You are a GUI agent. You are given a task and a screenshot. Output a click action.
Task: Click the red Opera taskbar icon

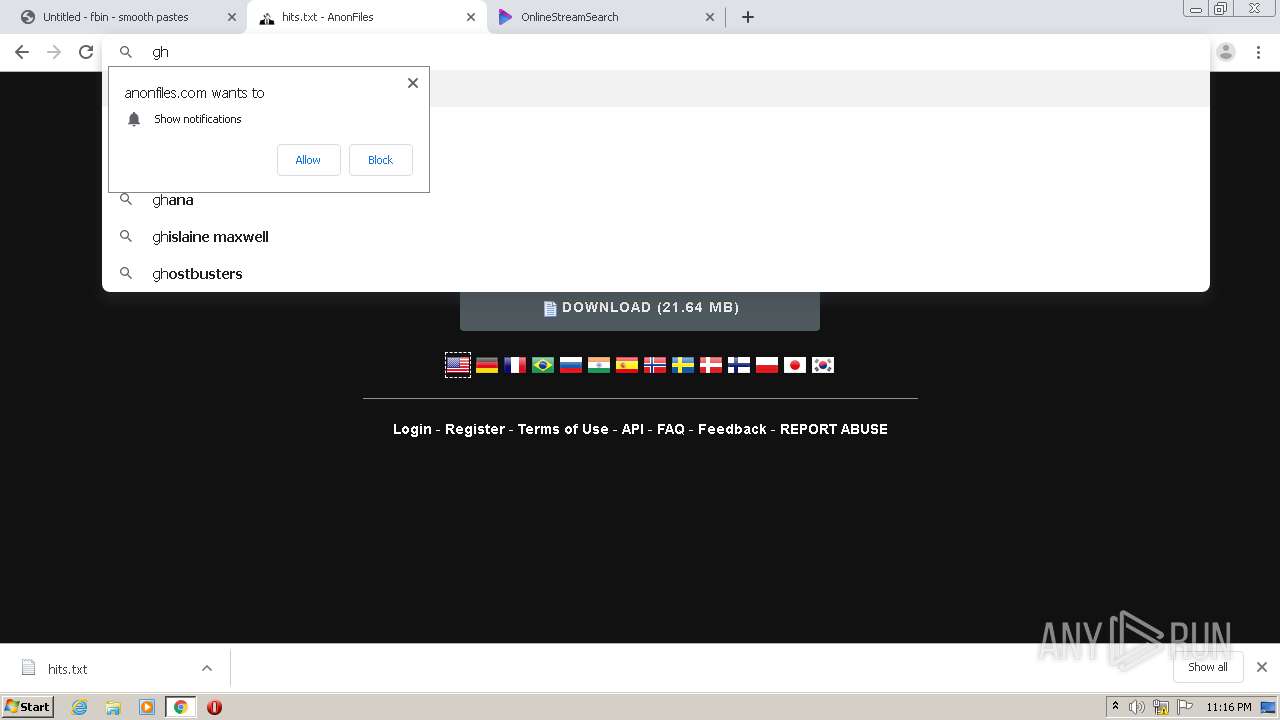point(214,707)
